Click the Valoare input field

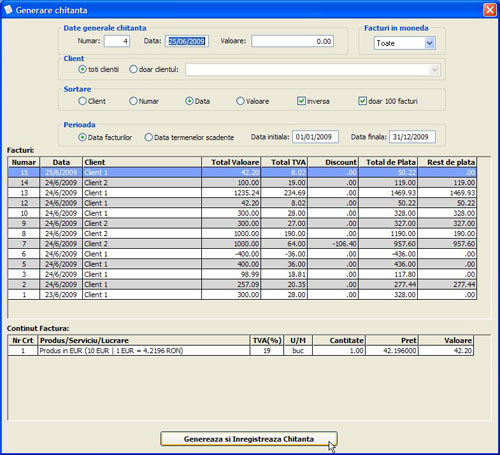(292, 41)
